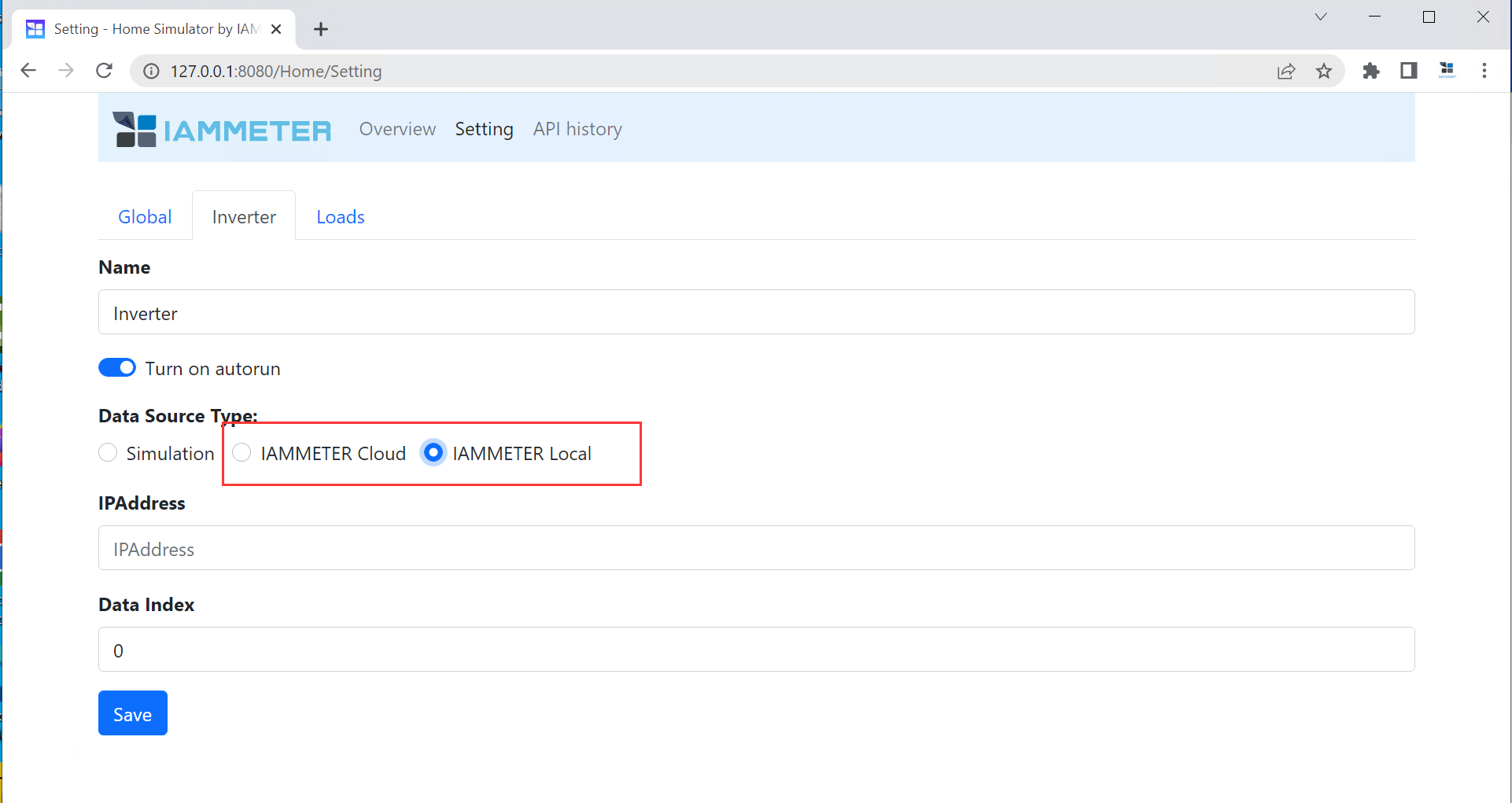Click the IAMMETER extension icon in toolbar
Viewport: 1512px width, 803px height.
pyautogui.click(x=1447, y=71)
